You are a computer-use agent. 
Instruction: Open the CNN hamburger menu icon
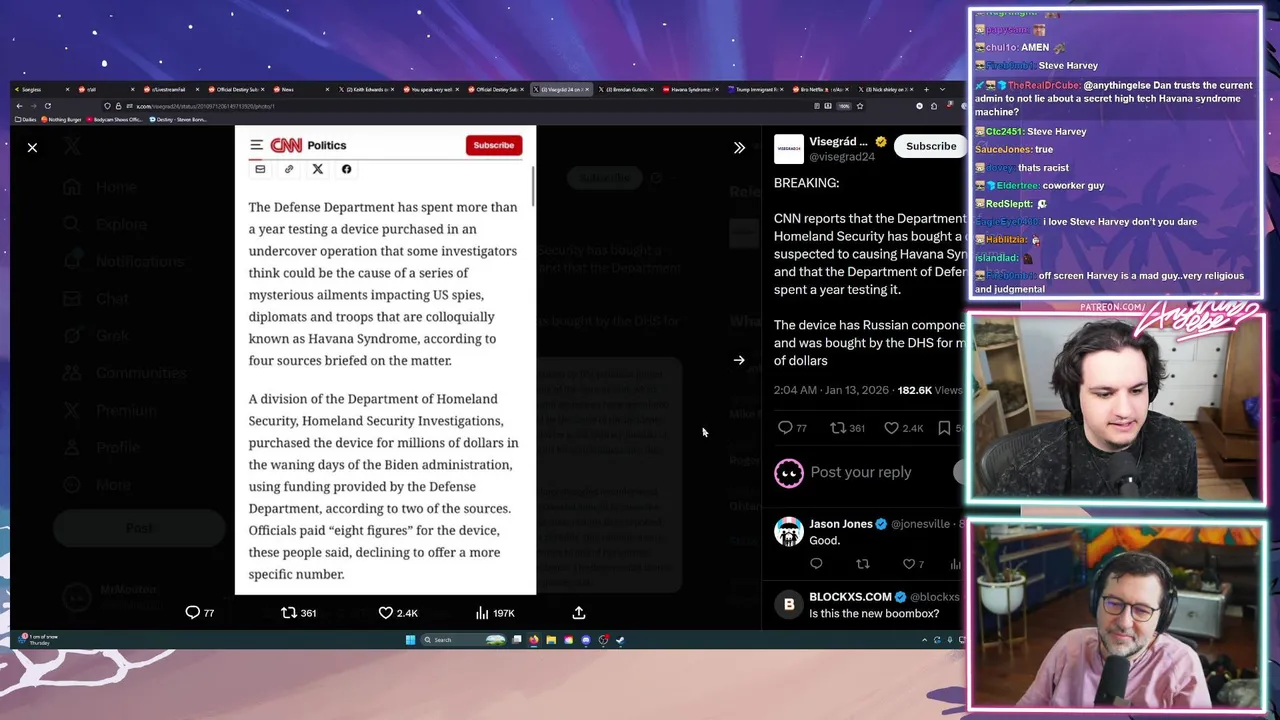click(256, 145)
